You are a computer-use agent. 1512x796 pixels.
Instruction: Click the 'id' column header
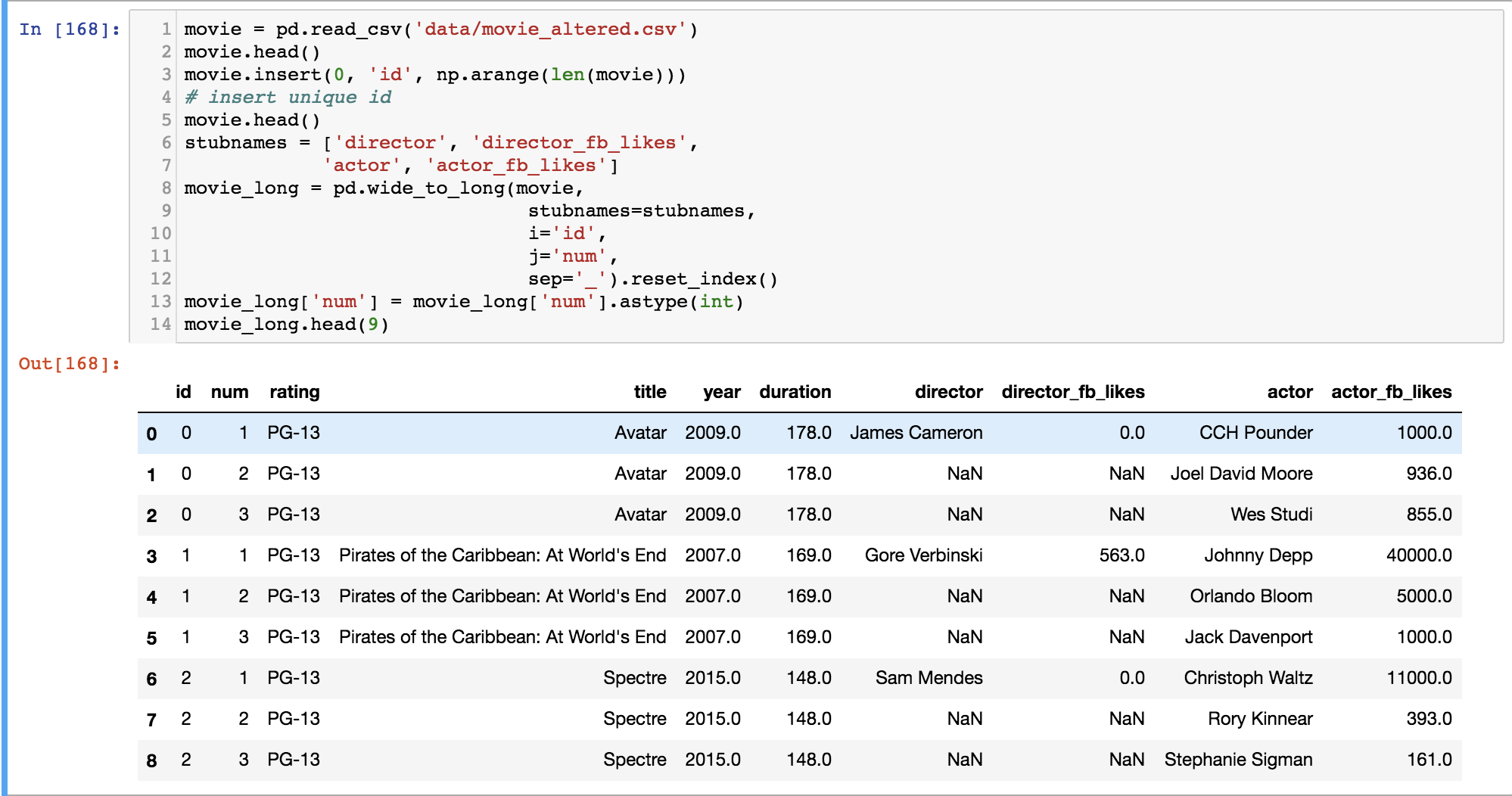click(x=183, y=392)
